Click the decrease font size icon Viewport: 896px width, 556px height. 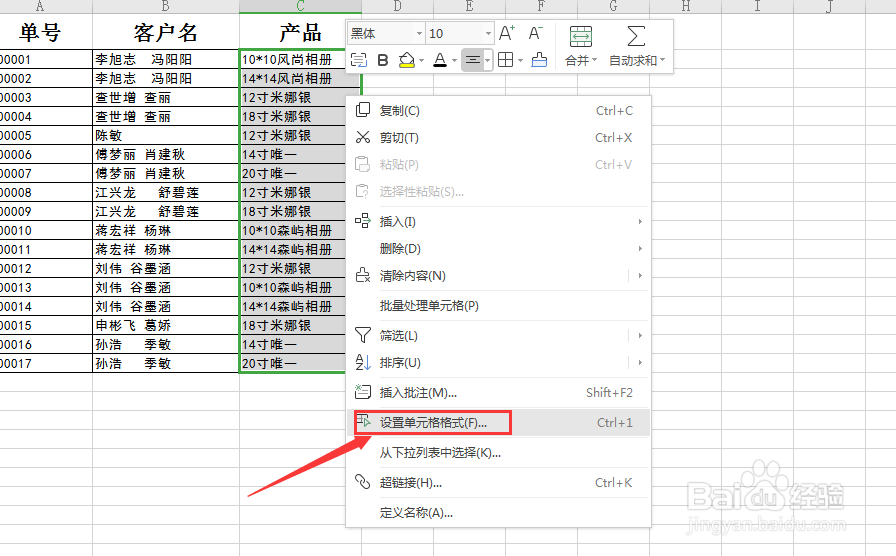(535, 34)
